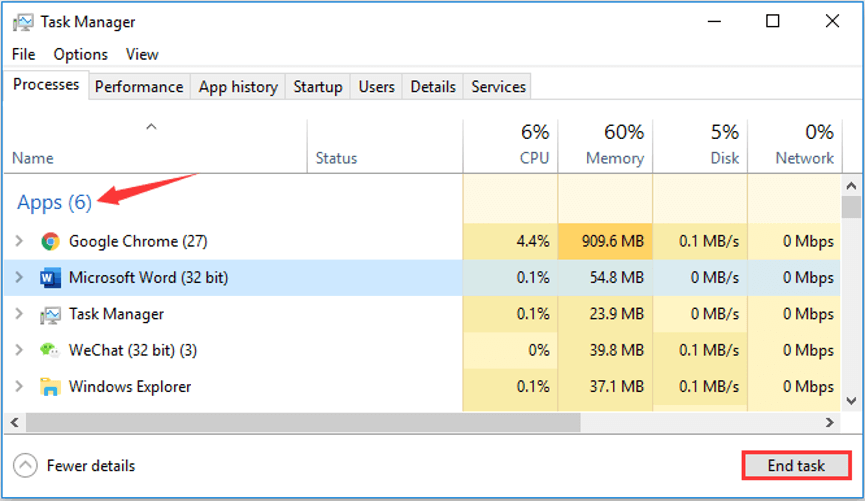Click the 37.1 MB memory value
865x501 pixels.
click(x=617, y=387)
